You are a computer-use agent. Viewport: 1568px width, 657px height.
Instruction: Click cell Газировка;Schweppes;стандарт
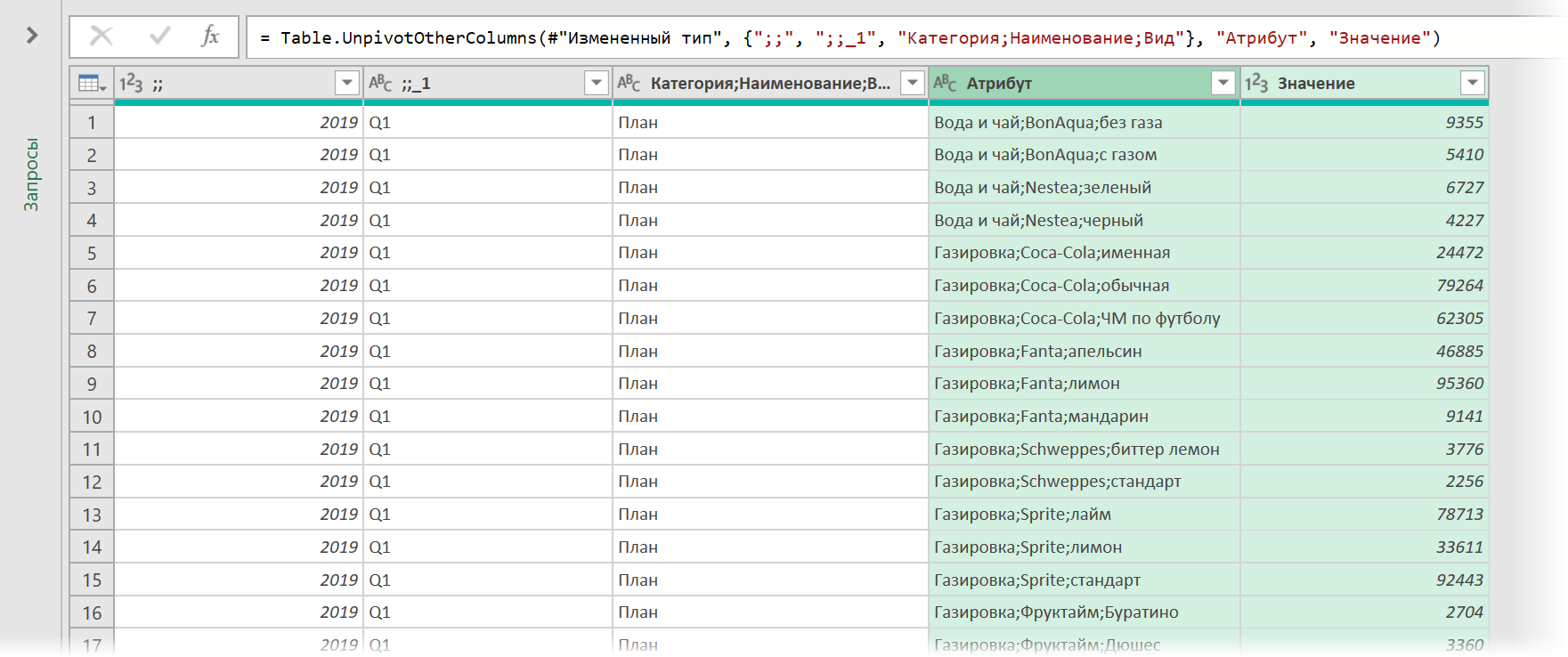click(x=1084, y=482)
